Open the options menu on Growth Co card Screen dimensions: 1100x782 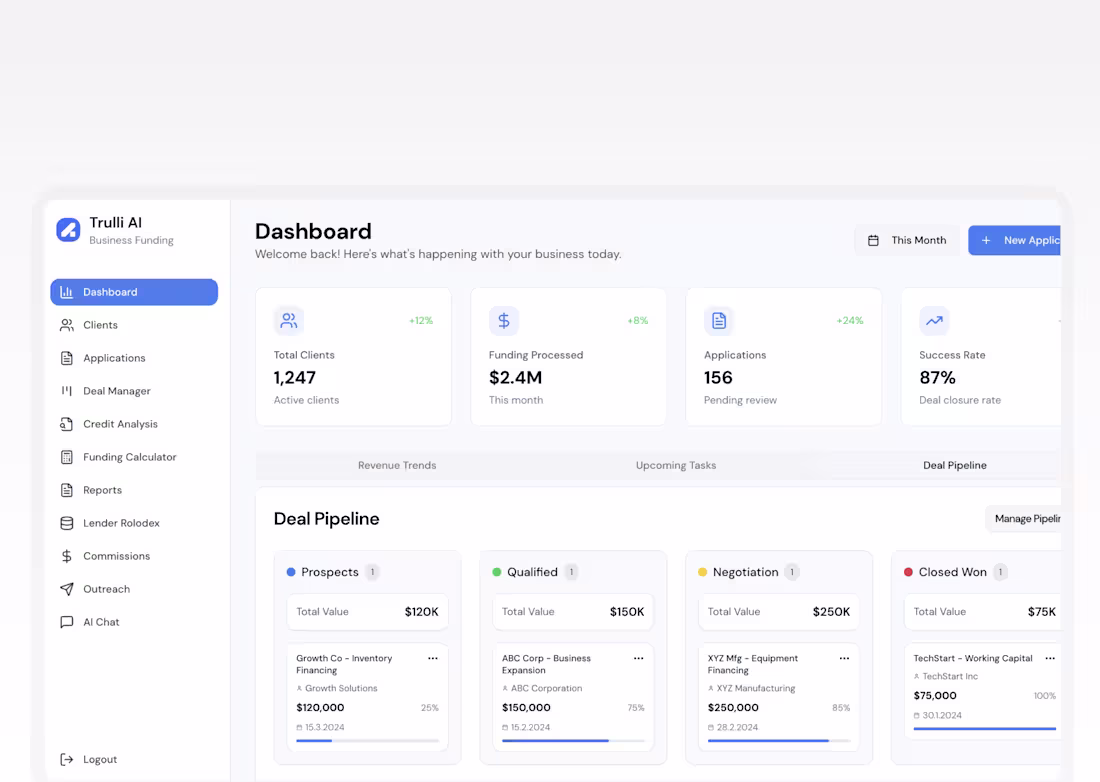pyautogui.click(x=433, y=658)
